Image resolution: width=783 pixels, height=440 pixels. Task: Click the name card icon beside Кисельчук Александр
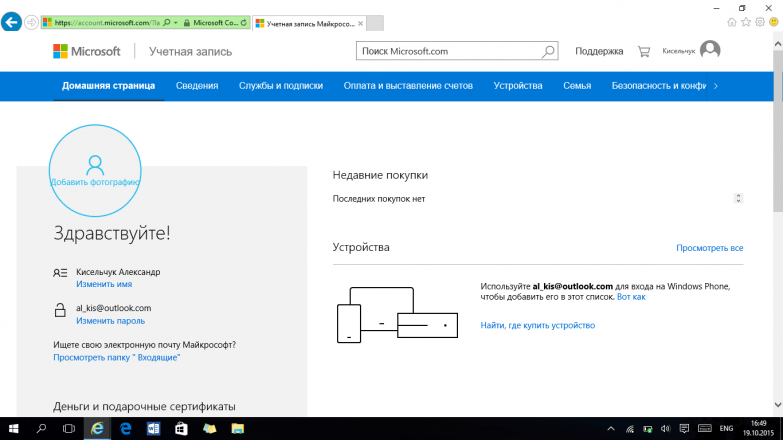60,273
